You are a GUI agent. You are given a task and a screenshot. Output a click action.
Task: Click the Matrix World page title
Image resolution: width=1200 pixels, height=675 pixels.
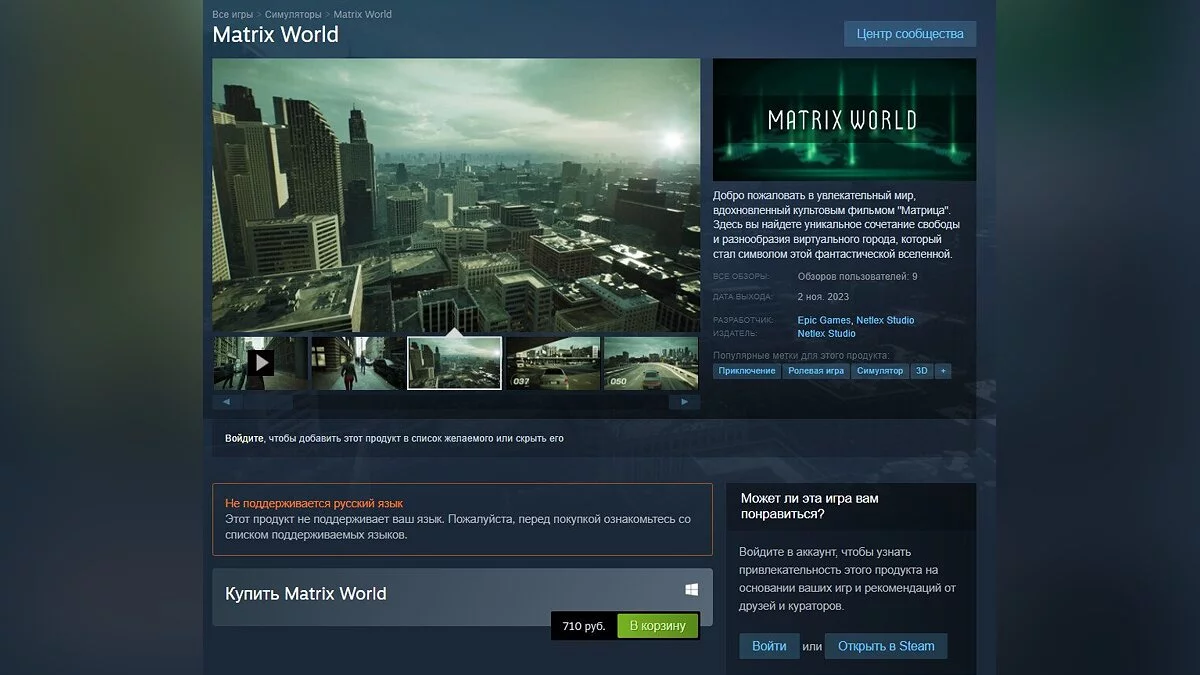276,34
